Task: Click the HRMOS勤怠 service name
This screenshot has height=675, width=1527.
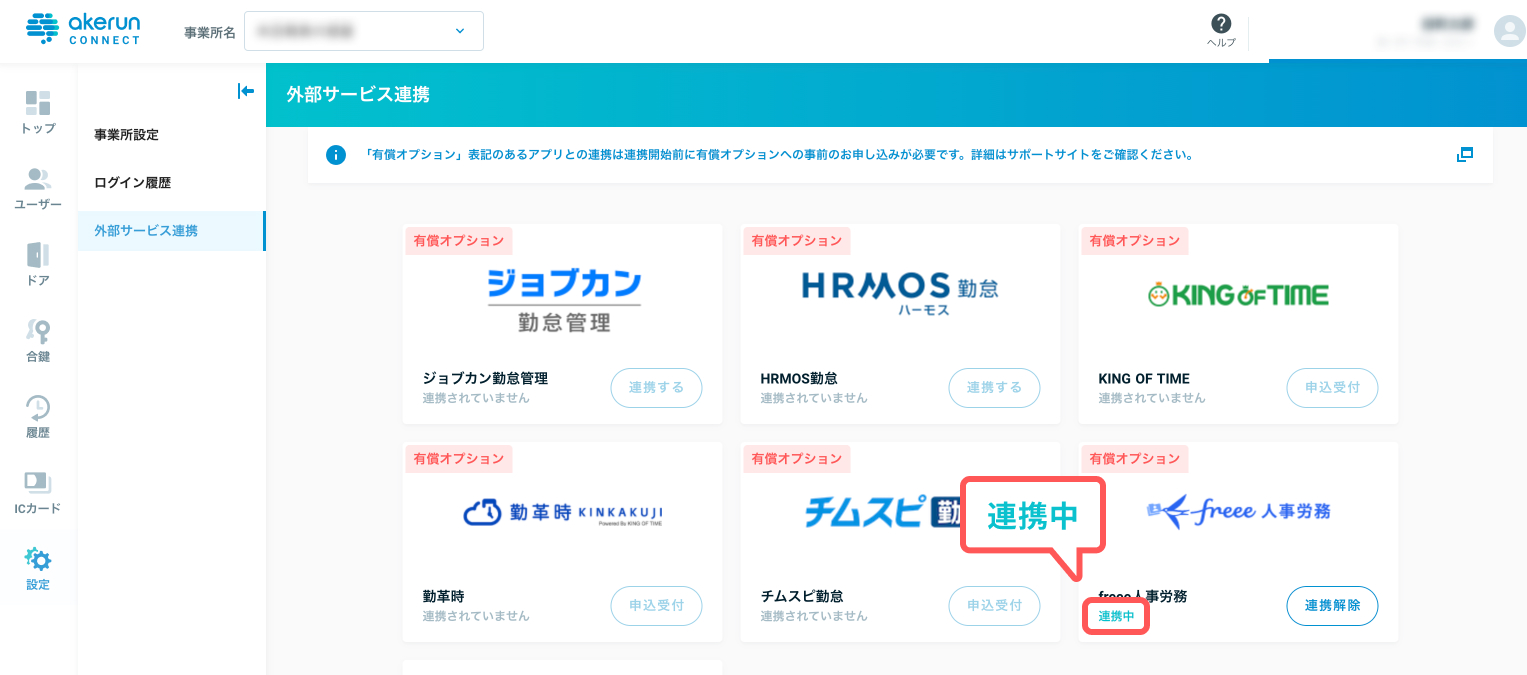Action: (799, 379)
